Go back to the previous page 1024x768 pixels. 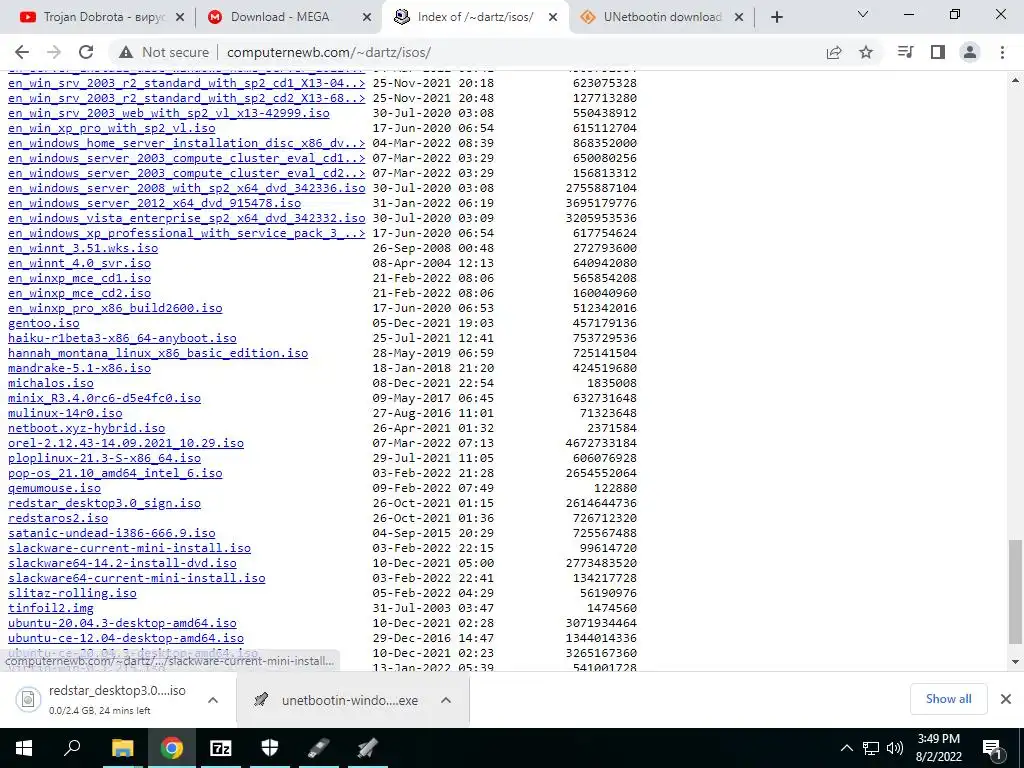(x=22, y=52)
